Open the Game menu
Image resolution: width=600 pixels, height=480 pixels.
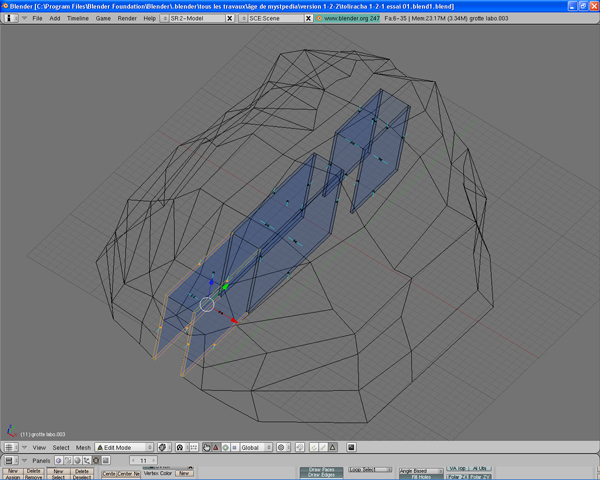tap(103, 18)
